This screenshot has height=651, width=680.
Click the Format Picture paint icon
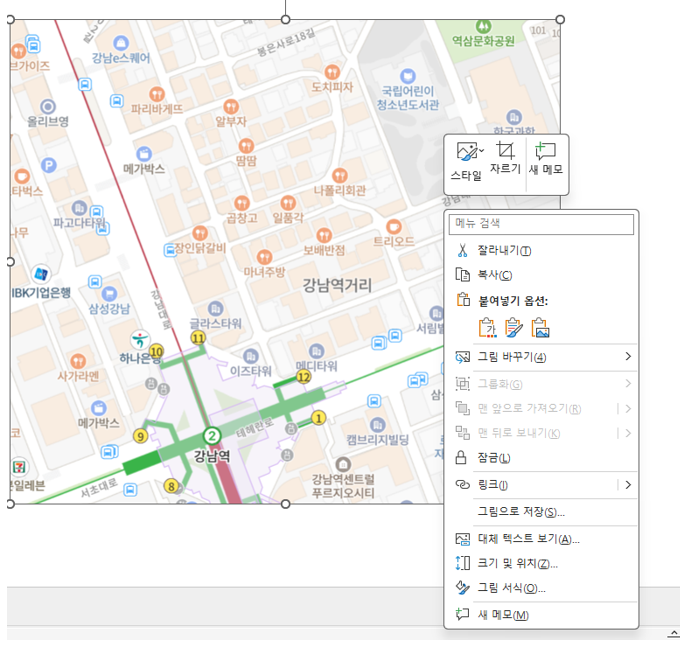point(462,588)
